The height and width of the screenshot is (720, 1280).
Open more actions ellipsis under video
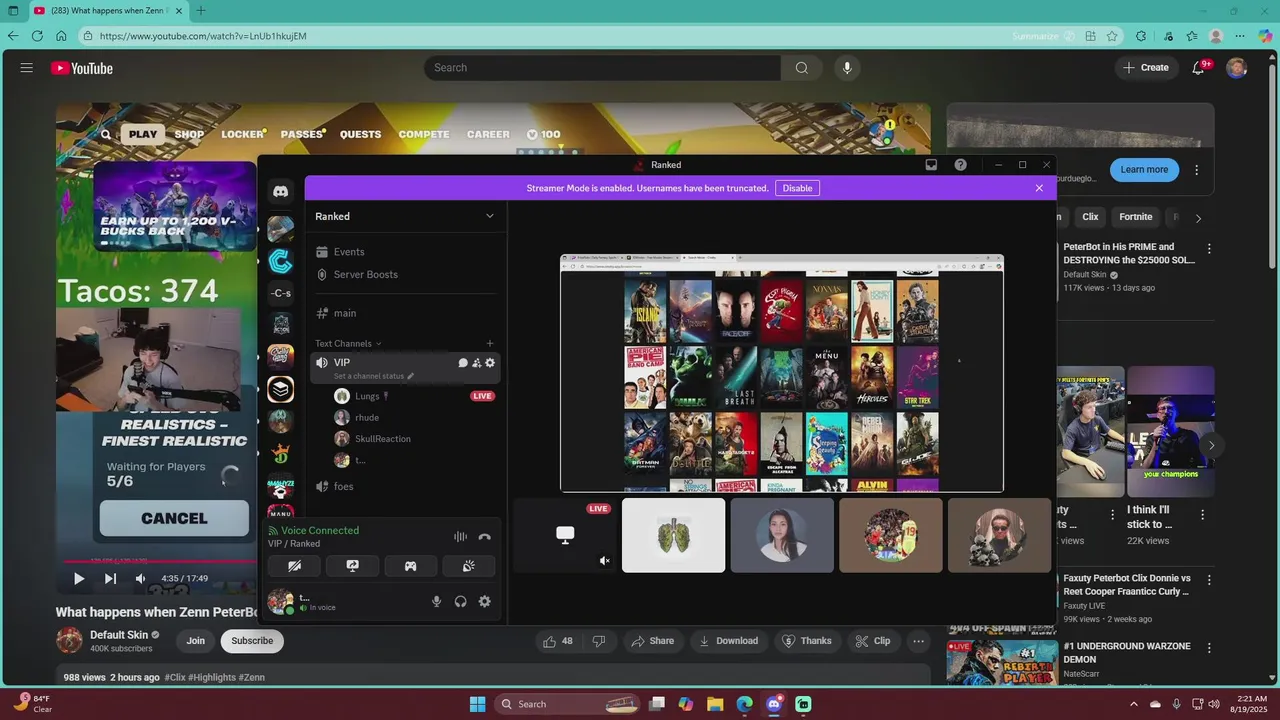(918, 641)
